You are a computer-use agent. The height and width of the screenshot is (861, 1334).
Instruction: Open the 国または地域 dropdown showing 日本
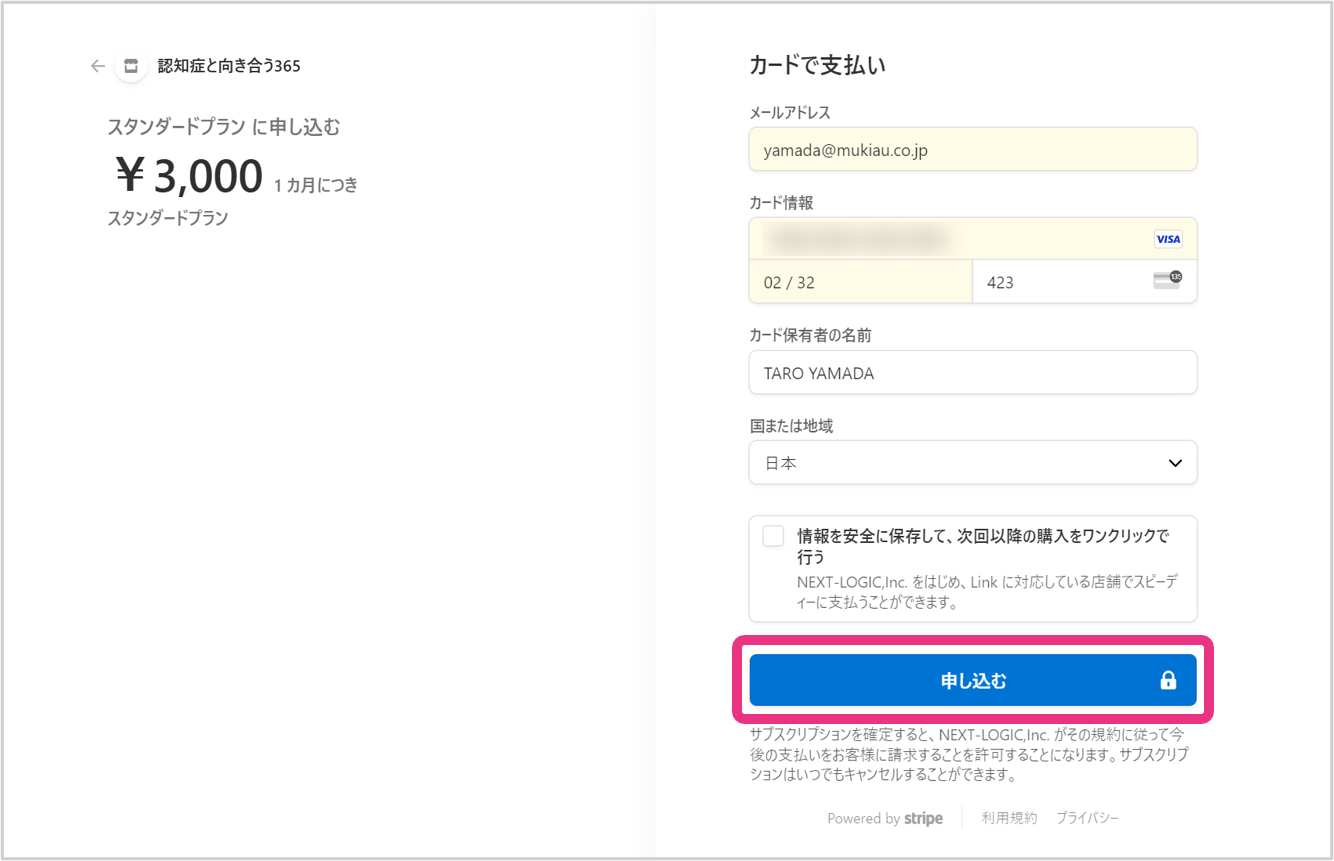coord(972,463)
